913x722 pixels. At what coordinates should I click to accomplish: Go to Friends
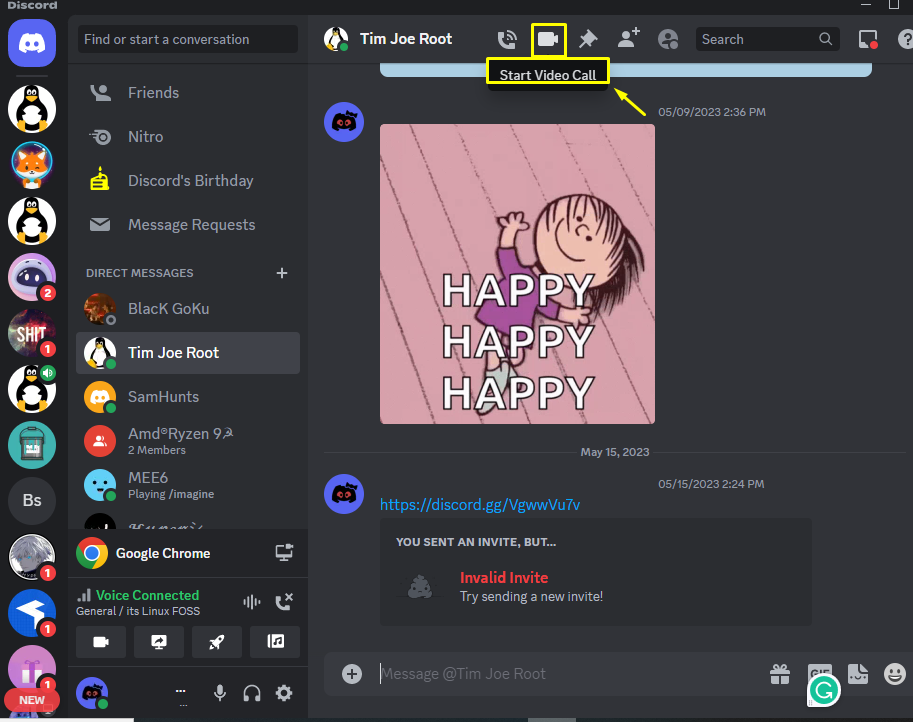tap(188, 93)
